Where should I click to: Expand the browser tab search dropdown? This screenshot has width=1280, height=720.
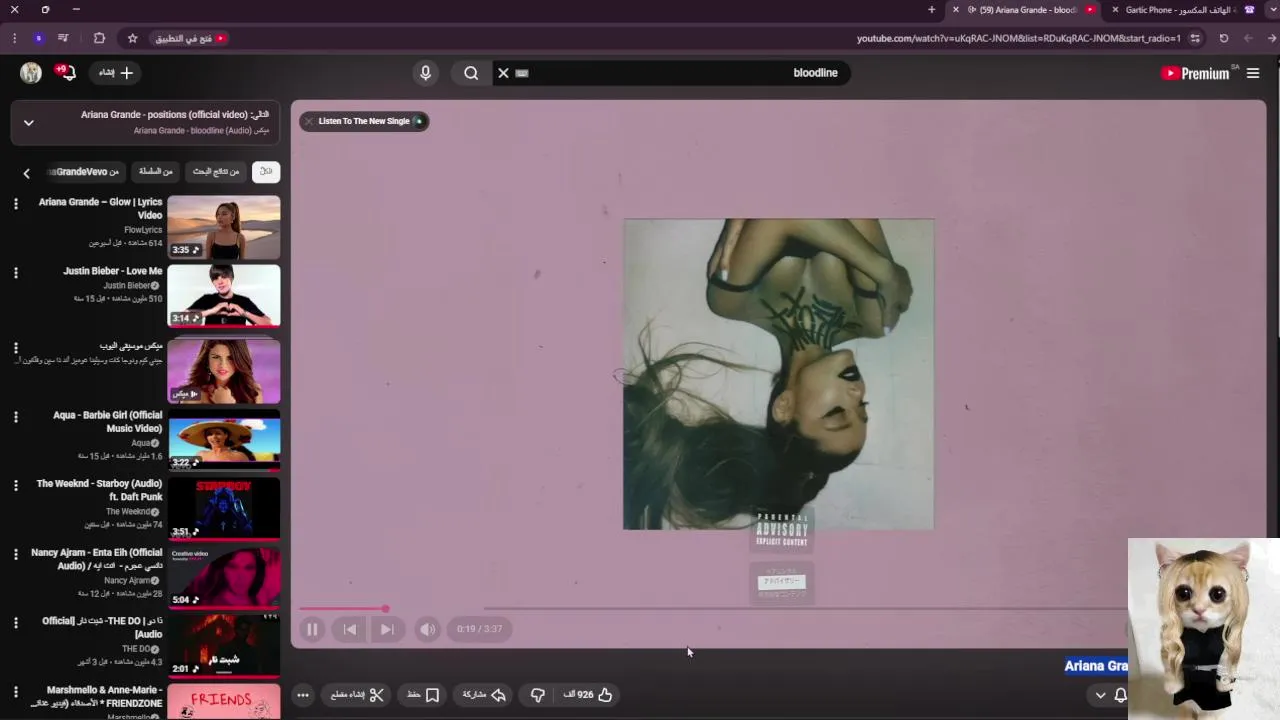coord(1272,10)
